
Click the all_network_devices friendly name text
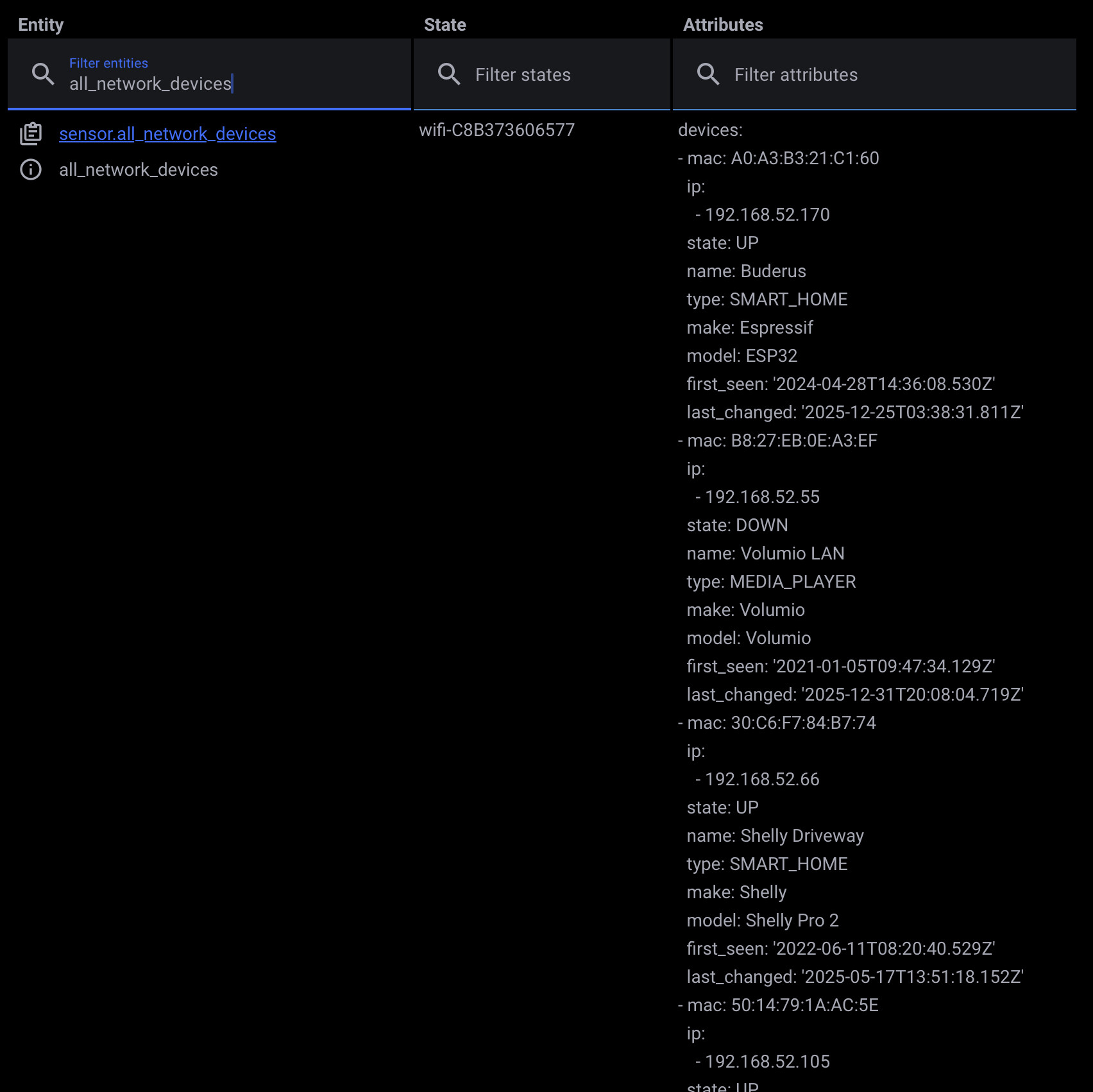[x=139, y=169]
